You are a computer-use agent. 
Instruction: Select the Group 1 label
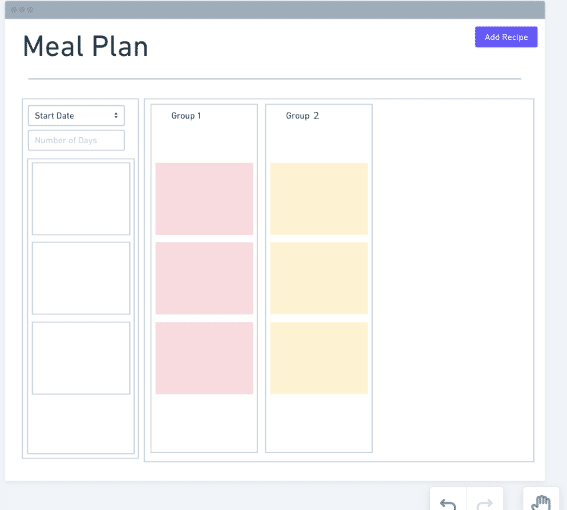pos(186,116)
